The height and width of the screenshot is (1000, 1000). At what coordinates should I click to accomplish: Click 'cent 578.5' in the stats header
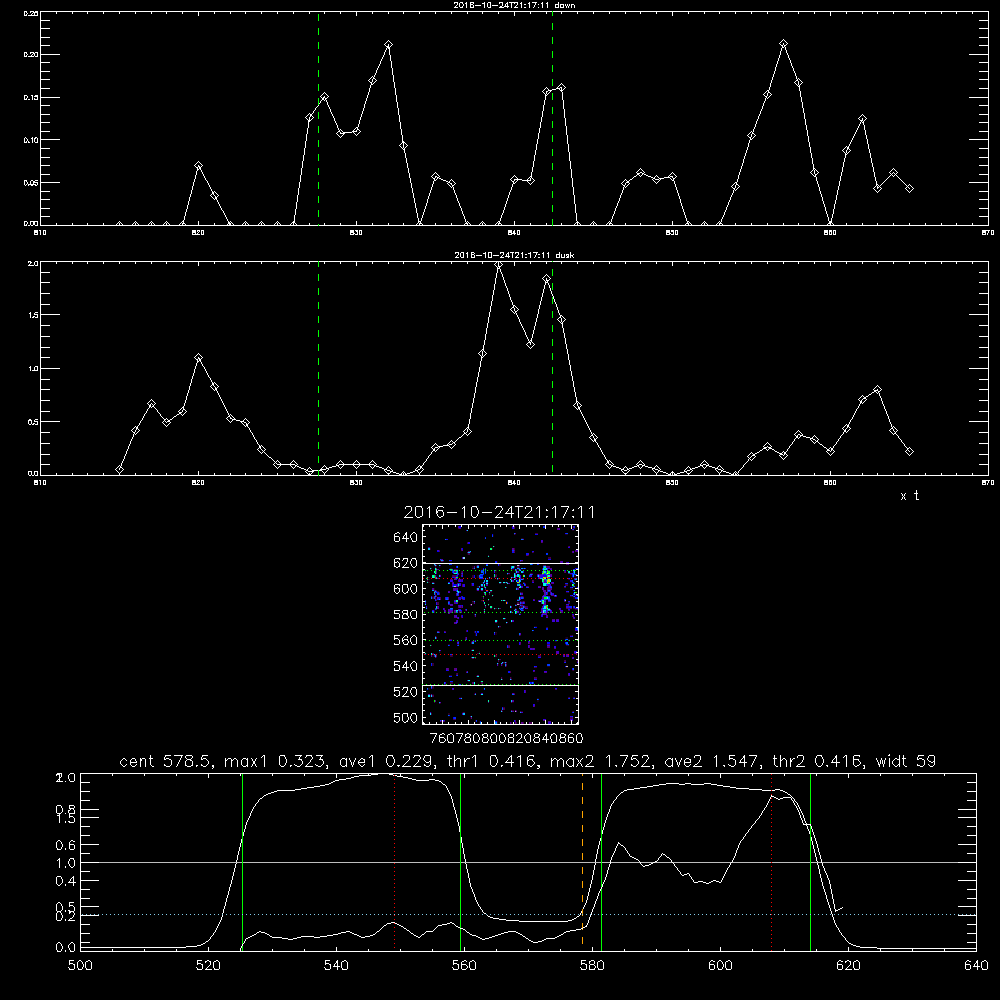click(x=168, y=761)
